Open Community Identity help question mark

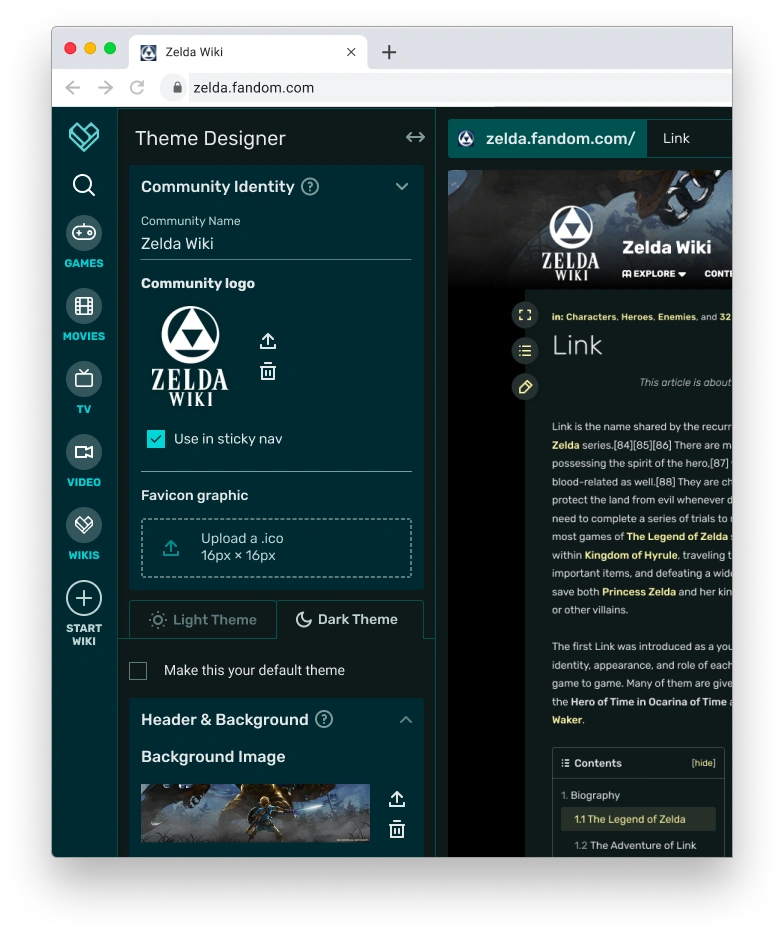pyautogui.click(x=310, y=186)
